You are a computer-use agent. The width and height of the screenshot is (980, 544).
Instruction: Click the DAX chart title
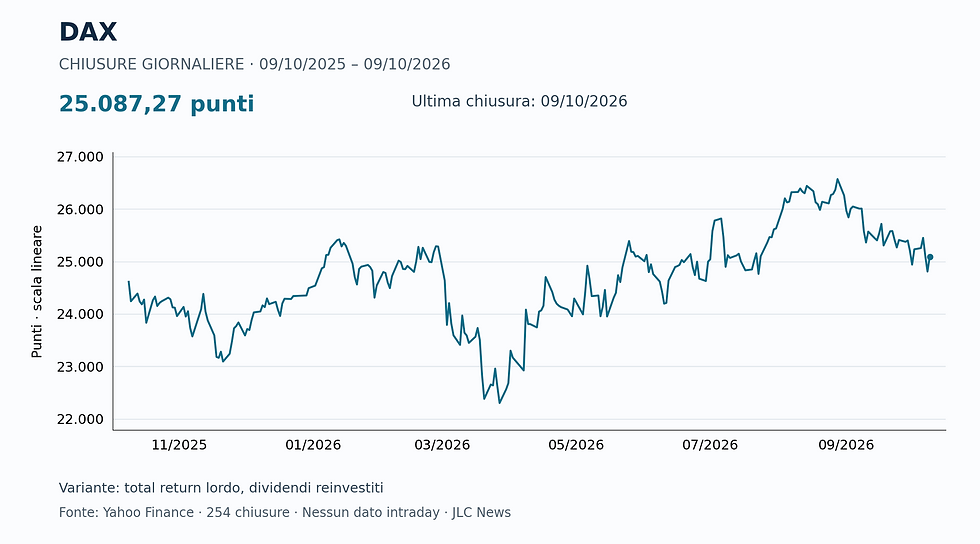(x=88, y=33)
